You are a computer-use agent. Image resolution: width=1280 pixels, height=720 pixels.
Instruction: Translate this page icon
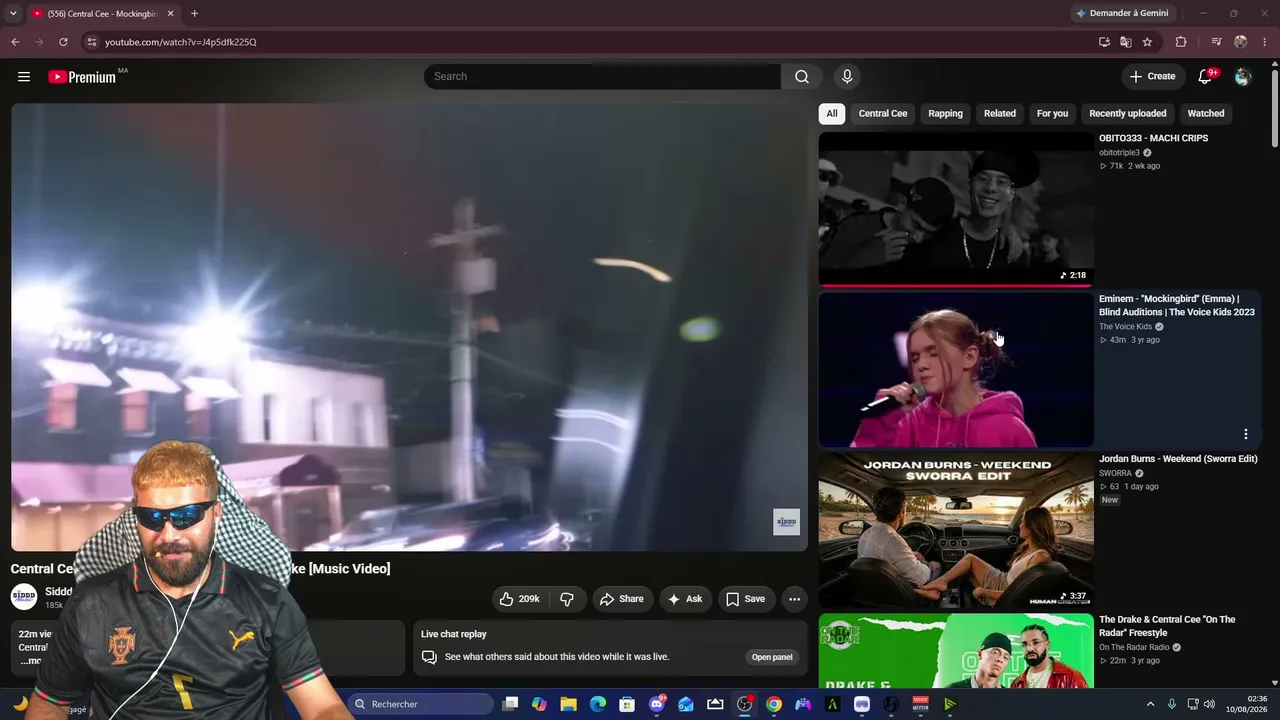(x=1126, y=42)
